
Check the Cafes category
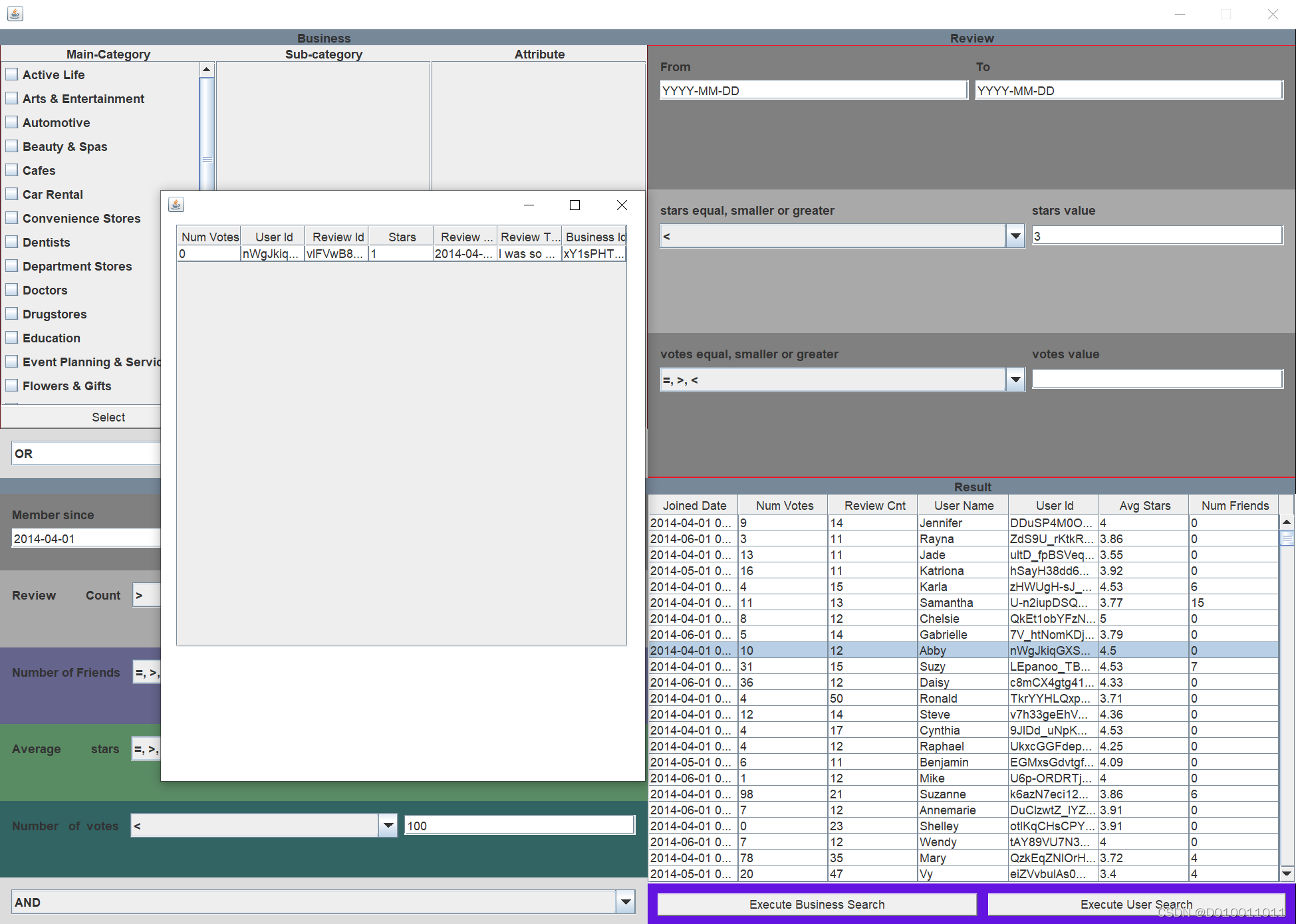point(11,170)
